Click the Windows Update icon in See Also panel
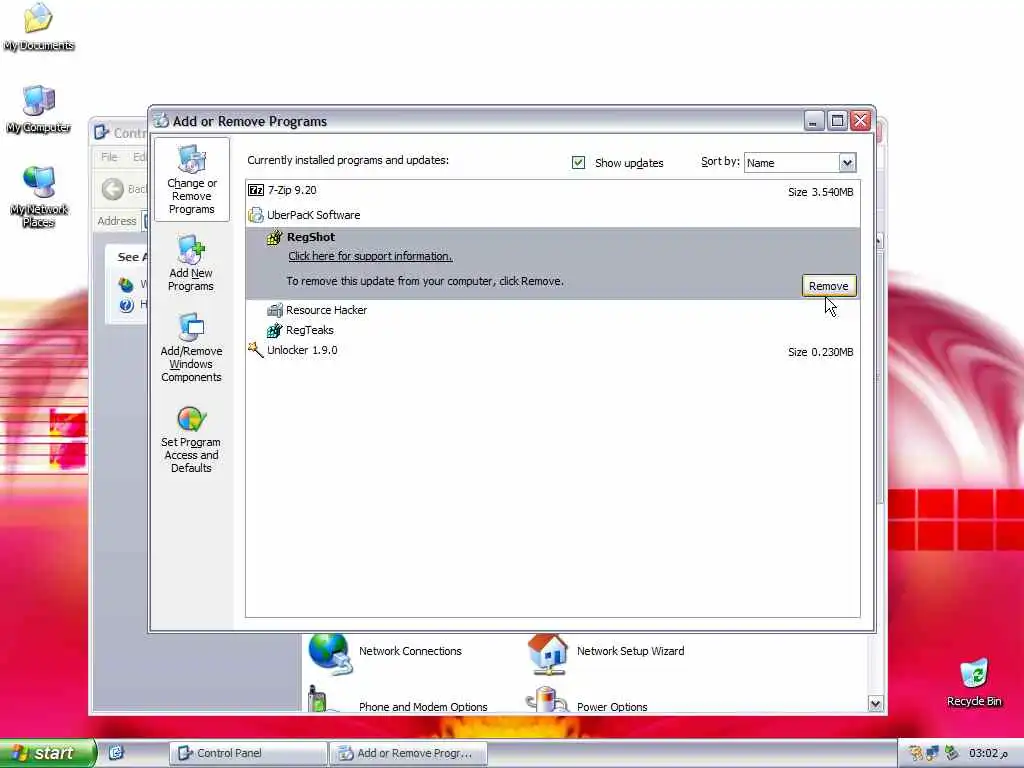The width and height of the screenshot is (1024, 768). (x=126, y=285)
